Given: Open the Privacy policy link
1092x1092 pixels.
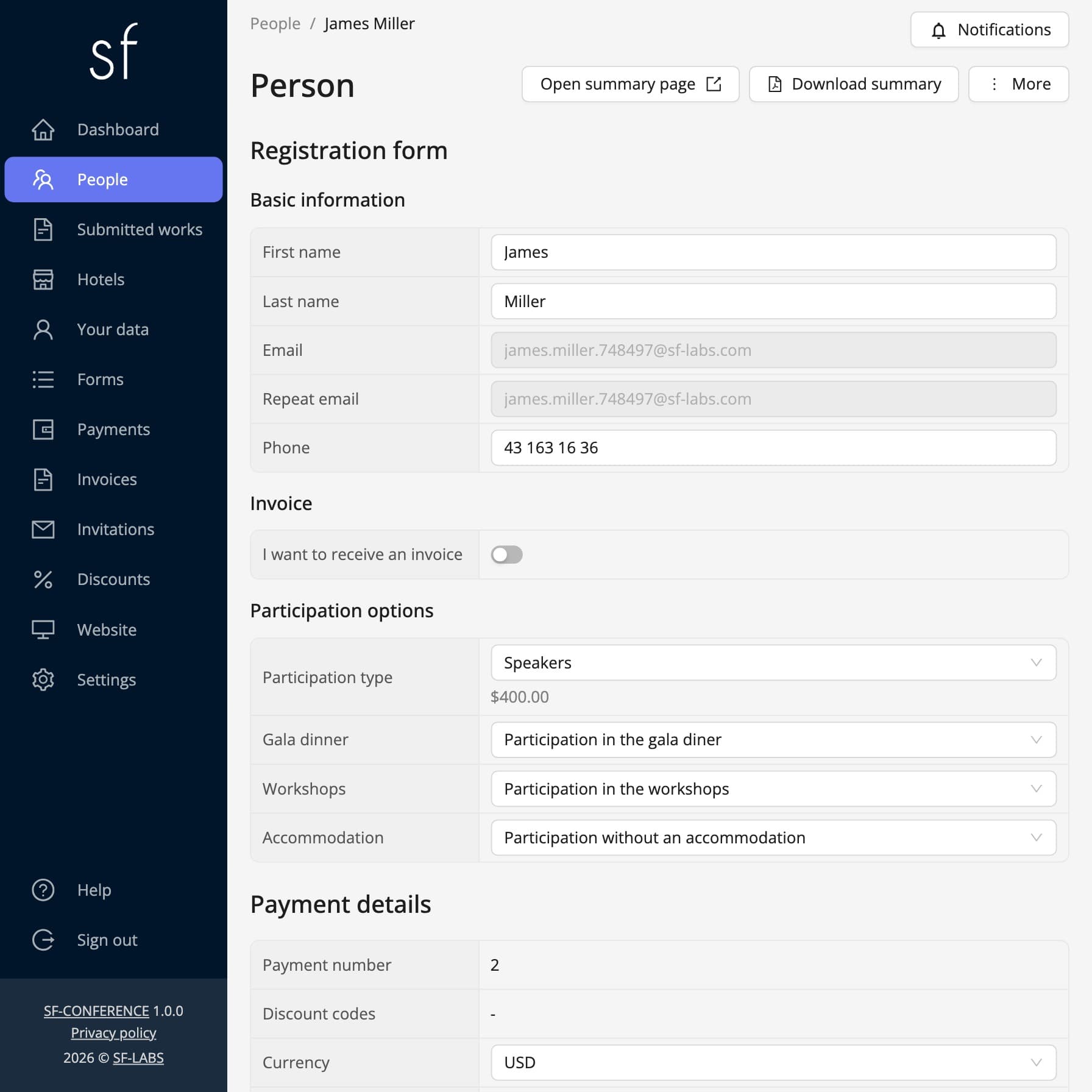Looking at the screenshot, I should (x=113, y=1033).
